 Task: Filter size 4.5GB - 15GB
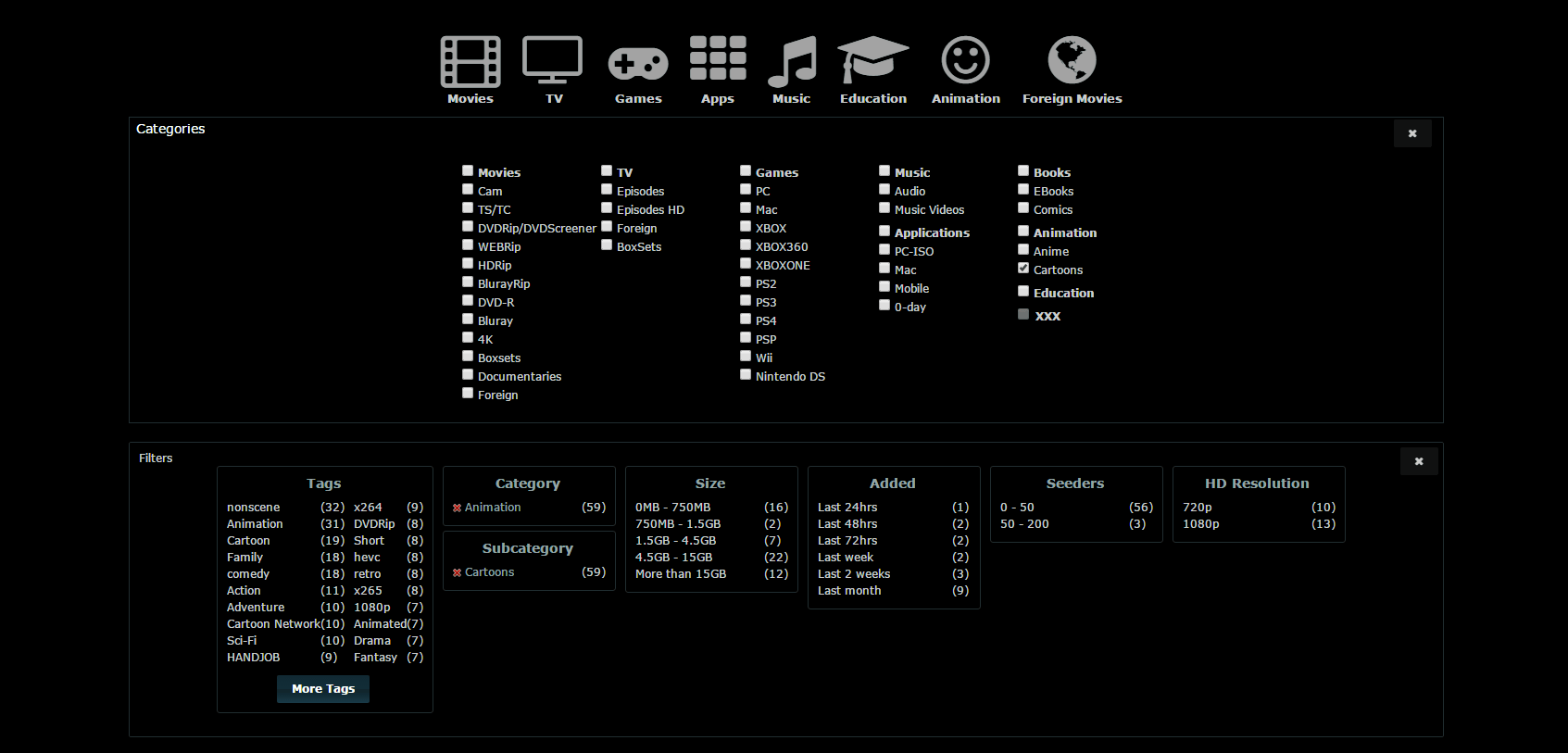tap(673, 558)
